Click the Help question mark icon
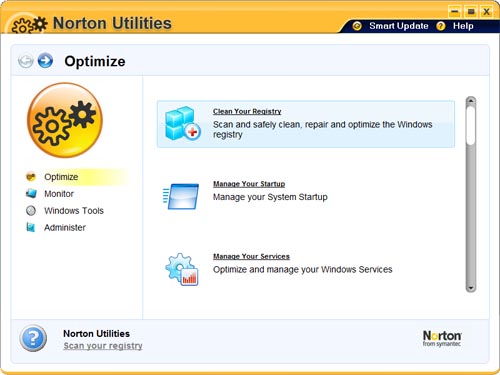The height and width of the screenshot is (375, 500). (x=441, y=26)
